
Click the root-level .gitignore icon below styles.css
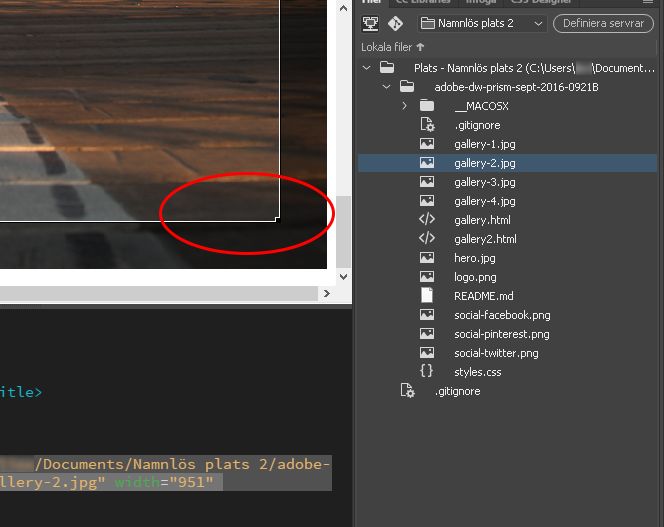tap(407, 391)
